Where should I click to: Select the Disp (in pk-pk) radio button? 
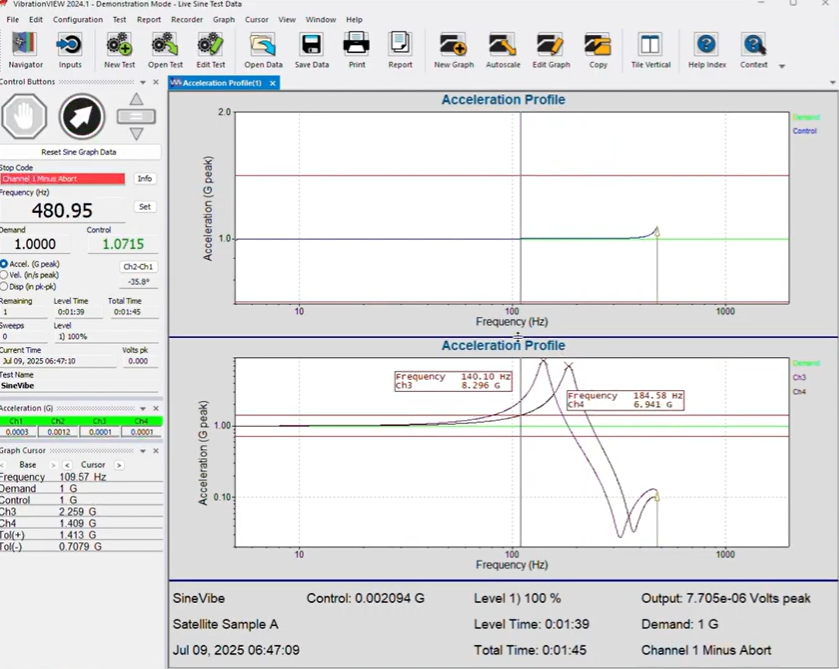4,286
